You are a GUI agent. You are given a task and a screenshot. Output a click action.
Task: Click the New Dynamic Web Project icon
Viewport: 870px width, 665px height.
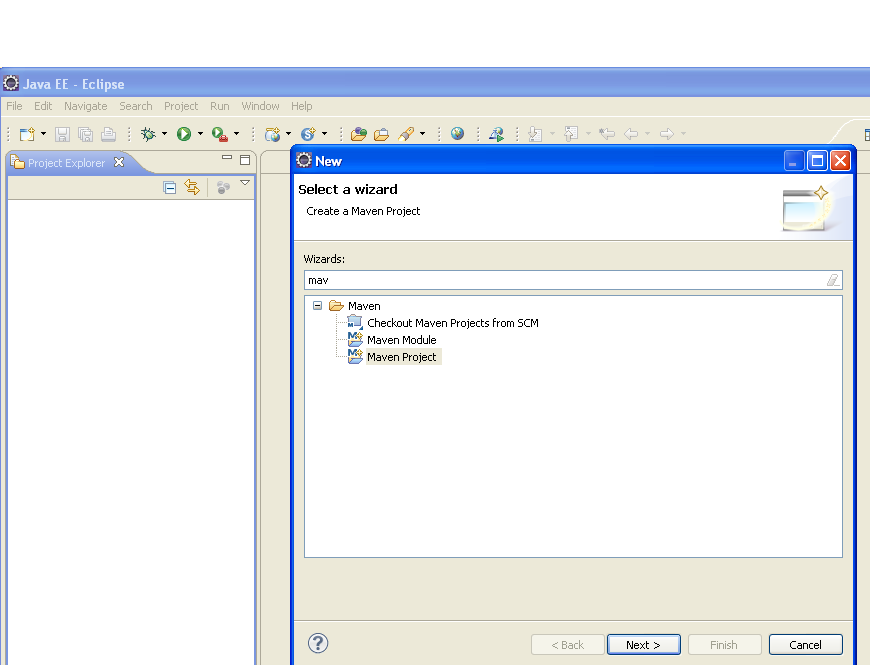[x=272, y=134]
